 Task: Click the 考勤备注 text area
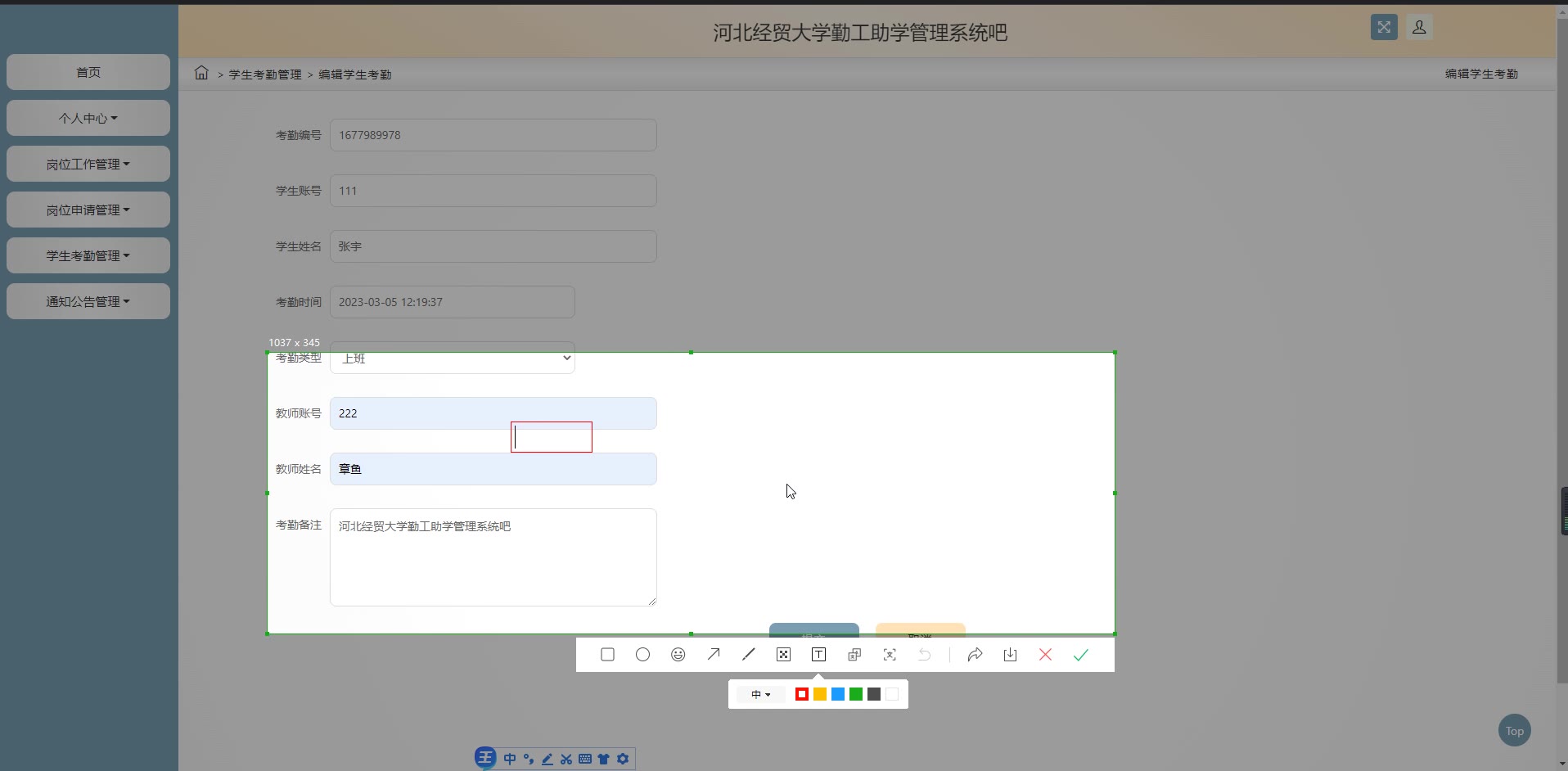tap(493, 557)
